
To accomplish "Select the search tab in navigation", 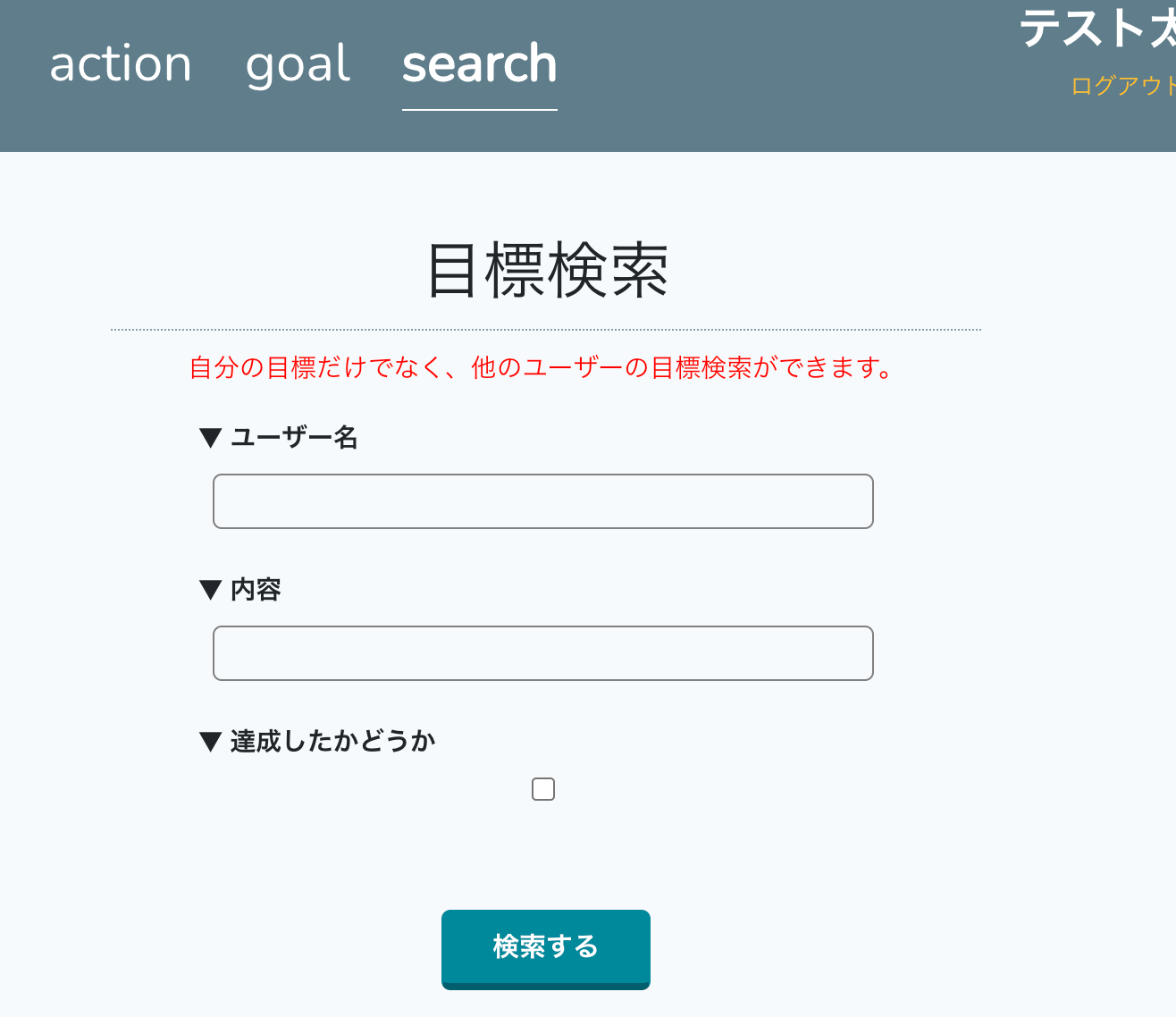I will tap(479, 63).
